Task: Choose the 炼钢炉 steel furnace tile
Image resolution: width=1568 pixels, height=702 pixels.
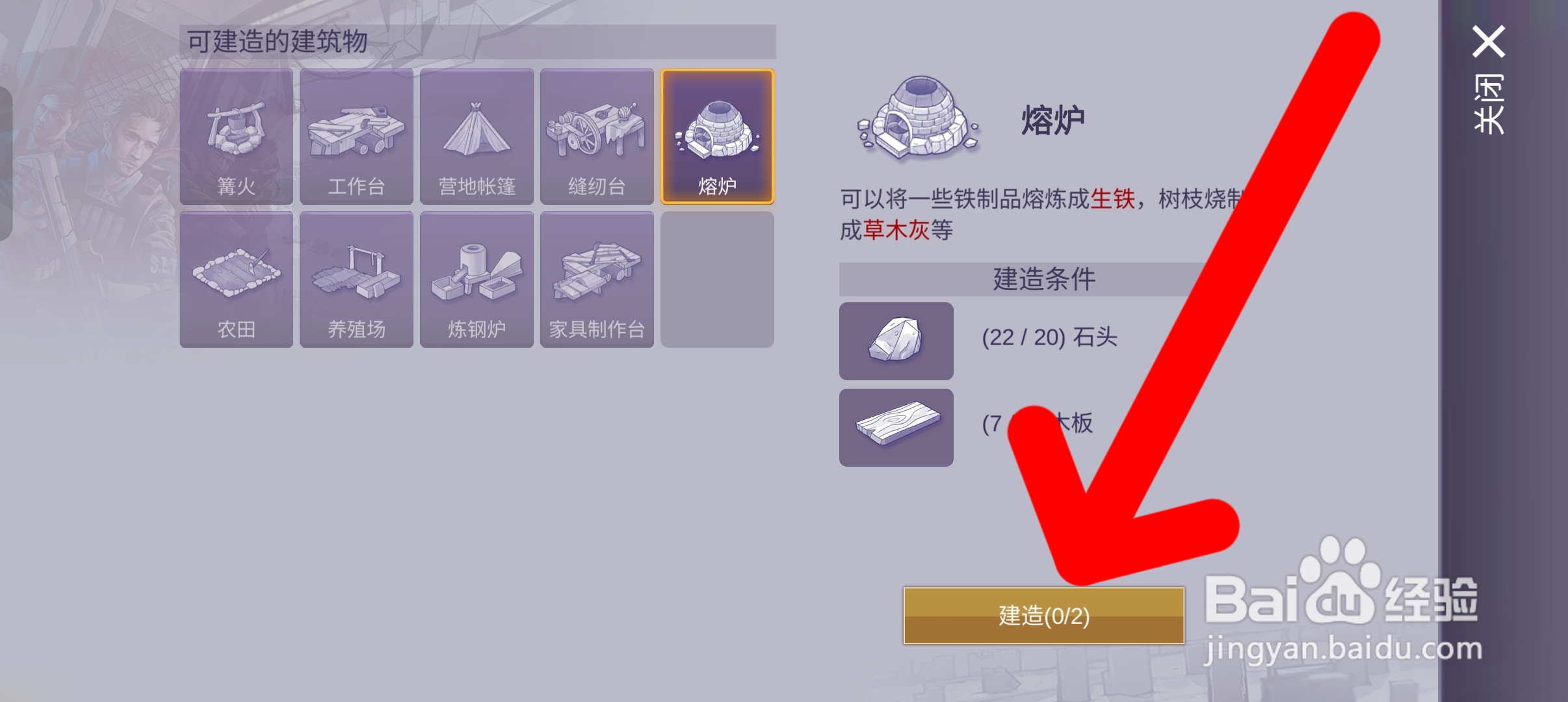Action: coord(477,279)
